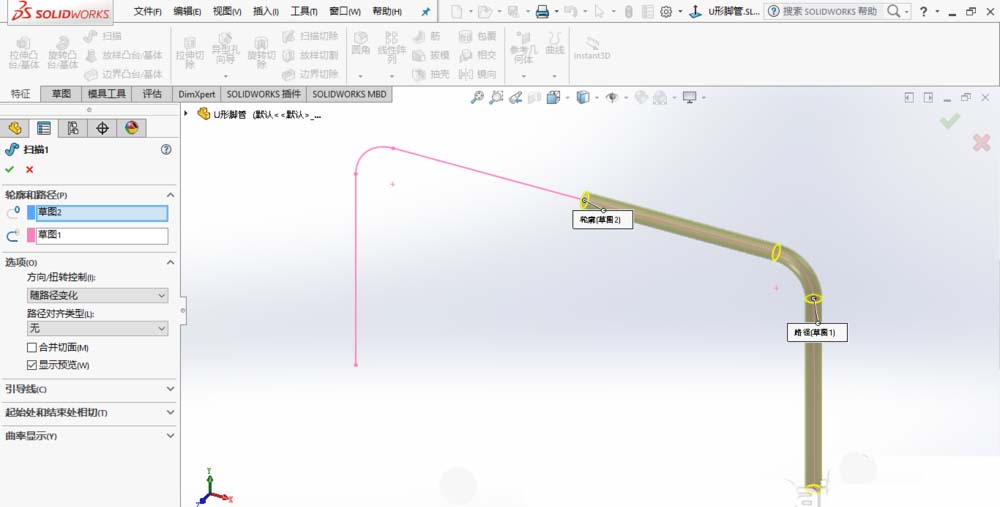The image size is (1000, 507).
Task: Open the FeatureManager design tree tab
Action: coord(14,128)
